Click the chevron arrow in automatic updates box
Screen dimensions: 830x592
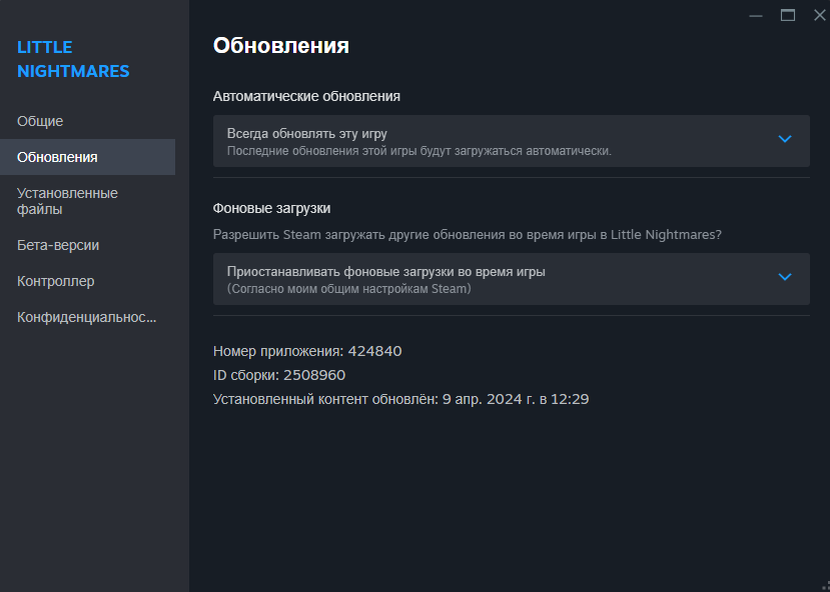pos(784,139)
